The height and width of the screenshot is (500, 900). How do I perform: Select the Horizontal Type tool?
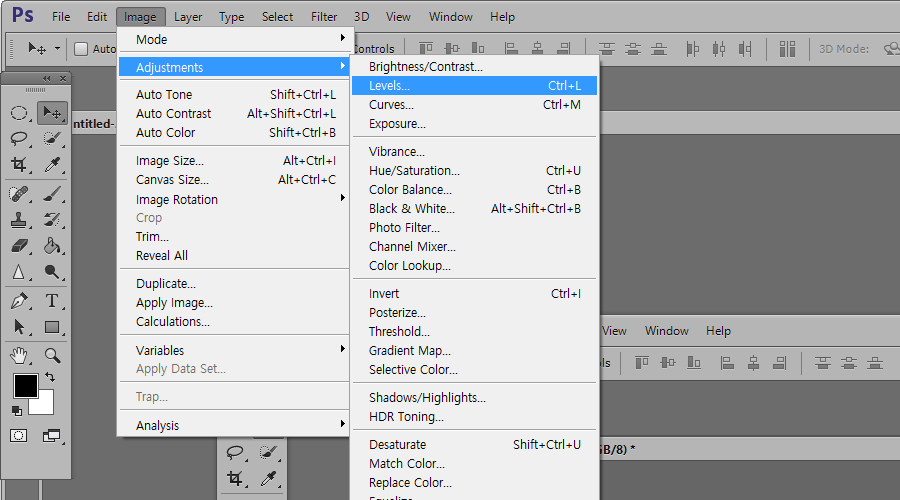52,300
